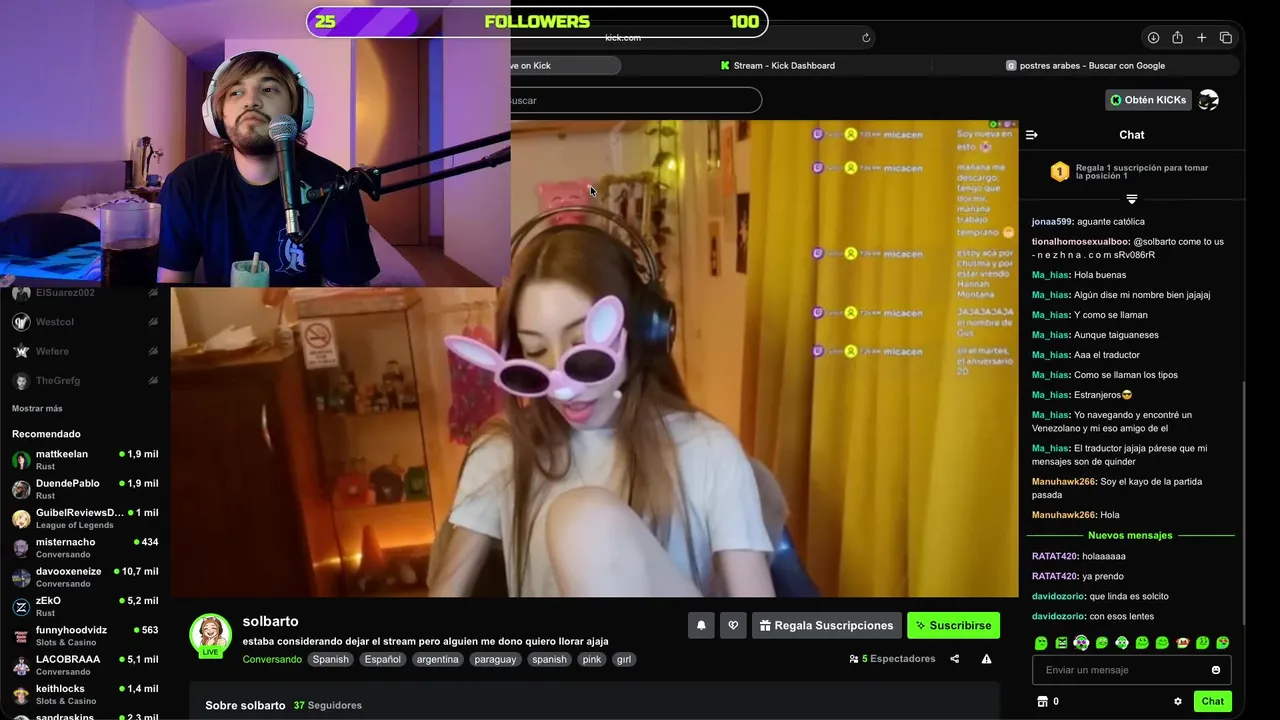Viewport: 1280px width, 720px height.
Task: Click Manuhawk266 beside the 'Hola' message
Action: click(1064, 515)
